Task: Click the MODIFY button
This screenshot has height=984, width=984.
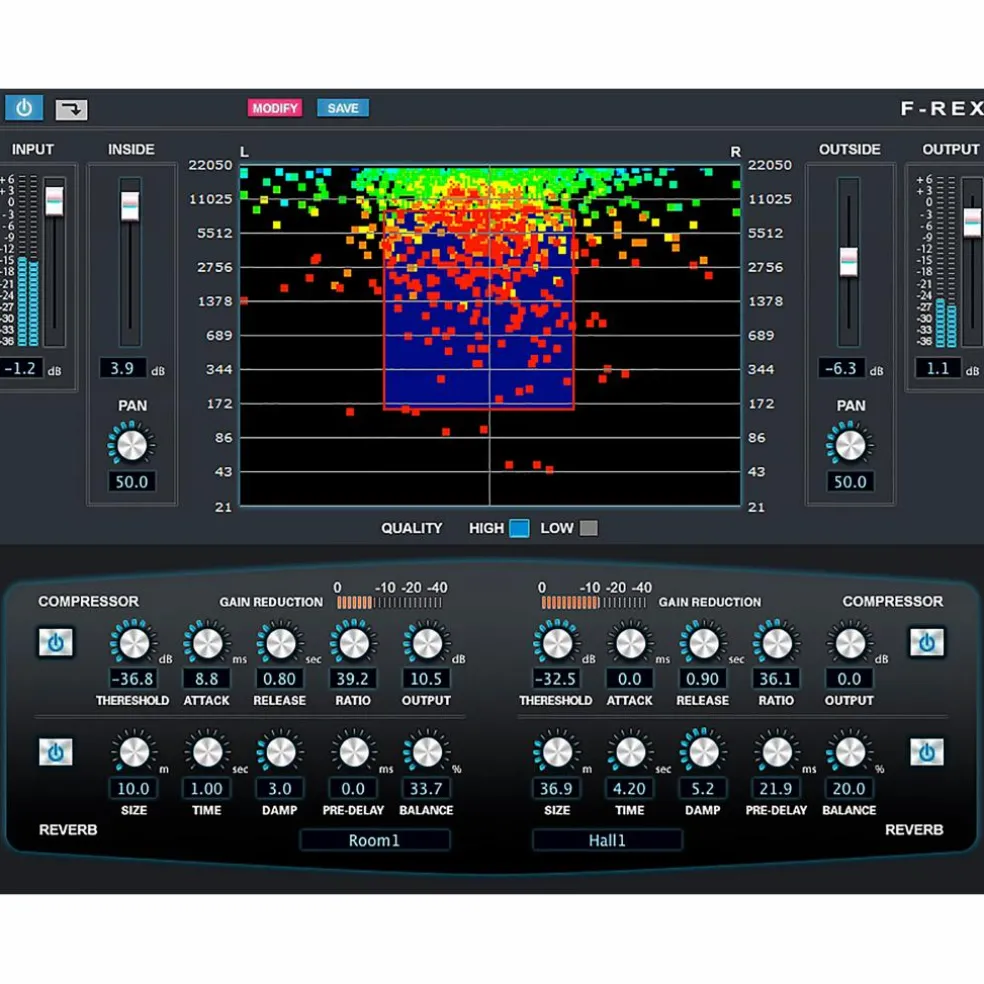Action: (x=275, y=108)
